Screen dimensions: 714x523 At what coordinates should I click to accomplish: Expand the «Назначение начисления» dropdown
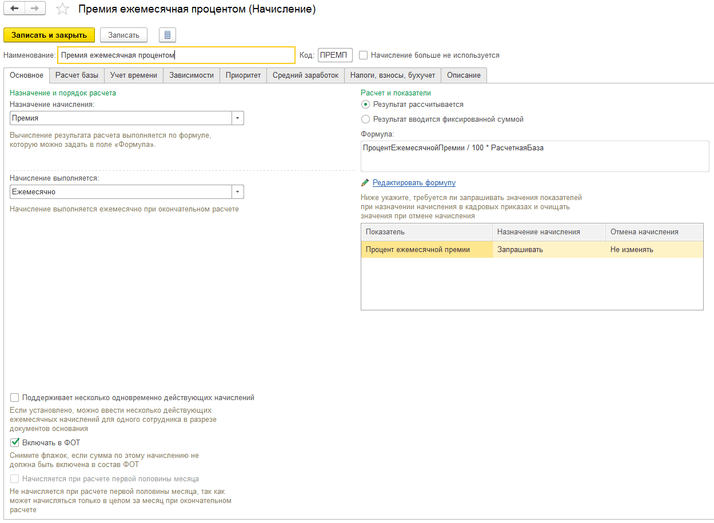[238, 118]
